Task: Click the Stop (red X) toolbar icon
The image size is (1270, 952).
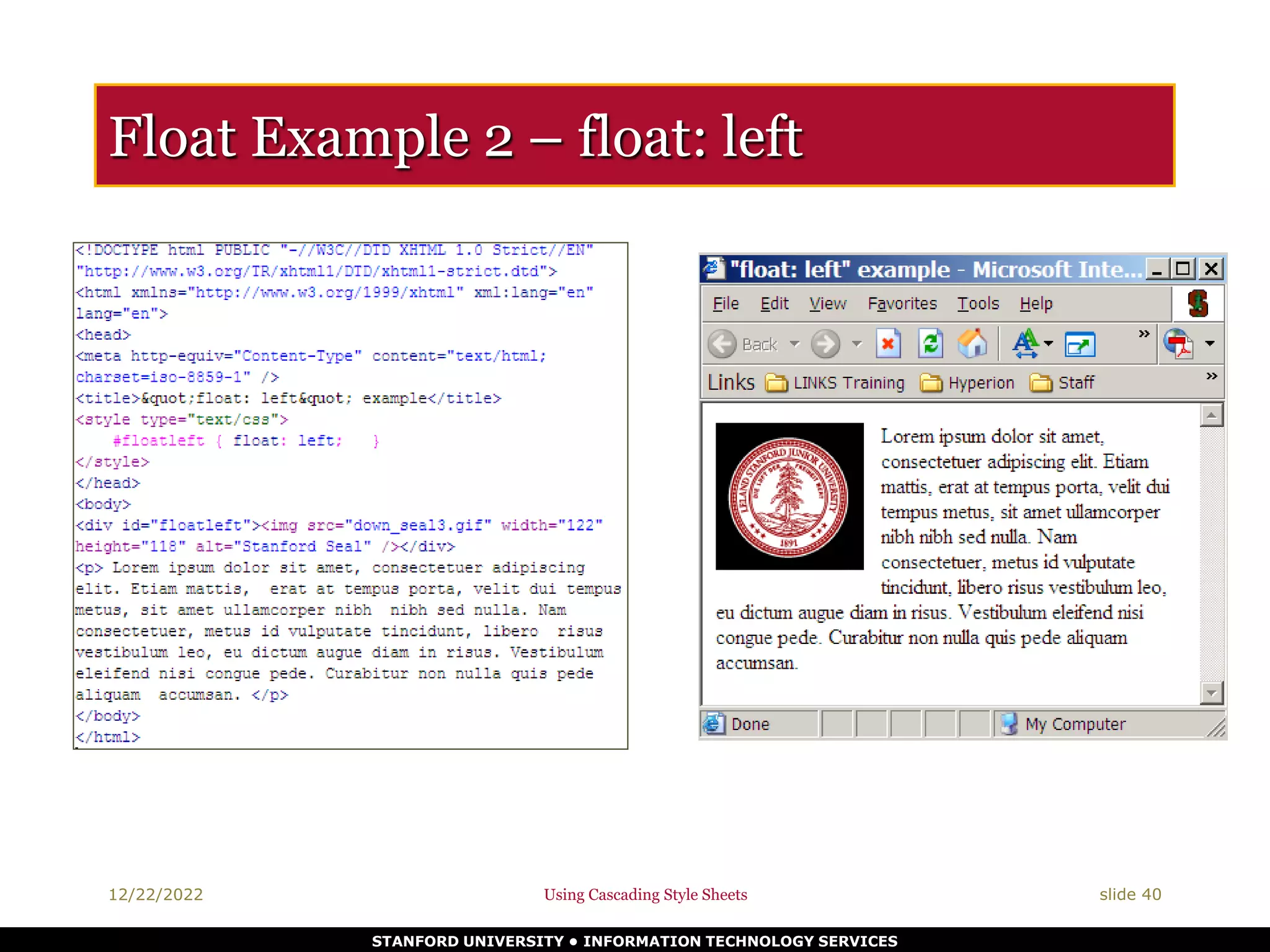Action: pyautogui.click(x=888, y=343)
